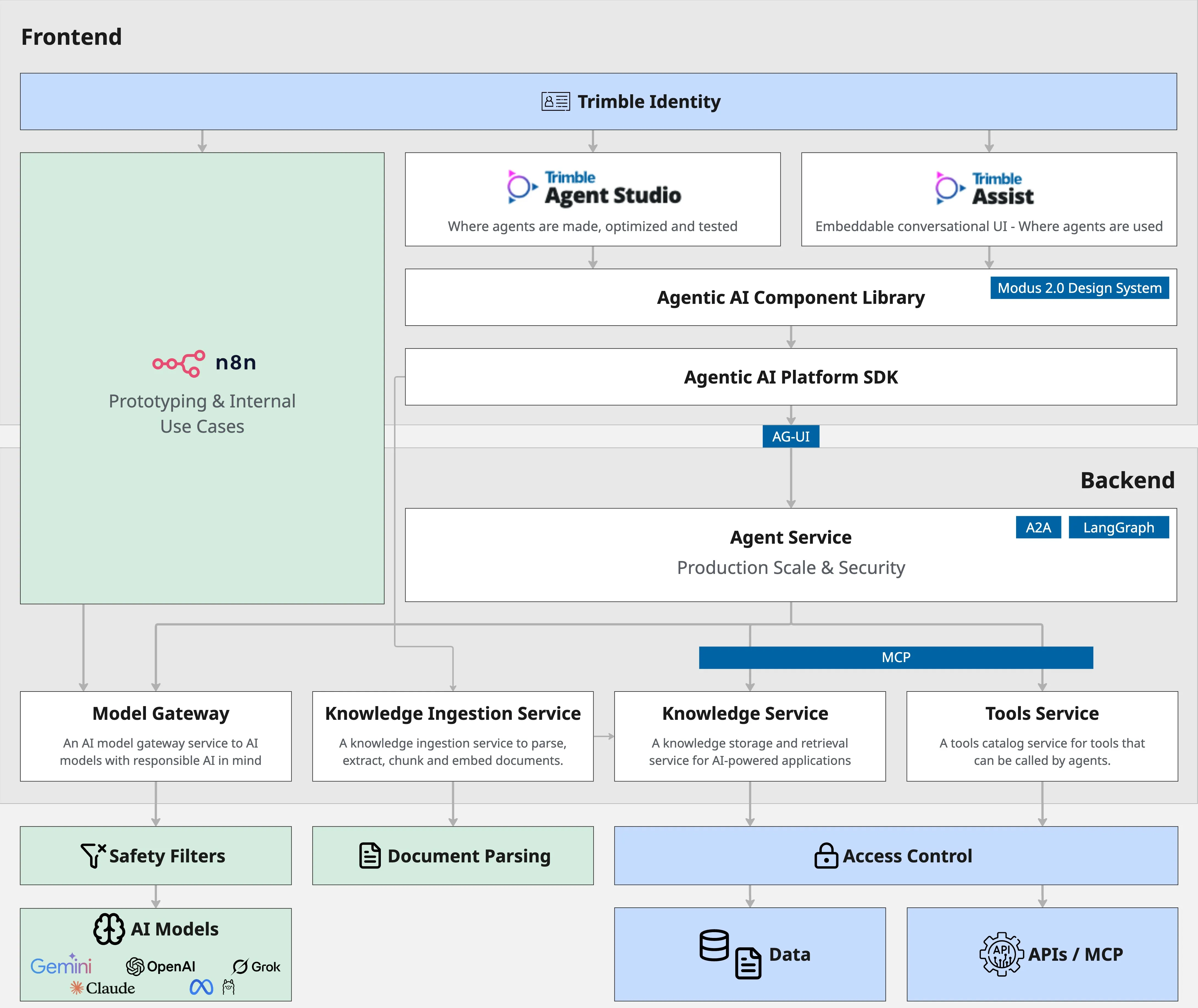The height and width of the screenshot is (1008, 1198).
Task: Open the Agentic AI Platform SDK box
Action: point(791,377)
